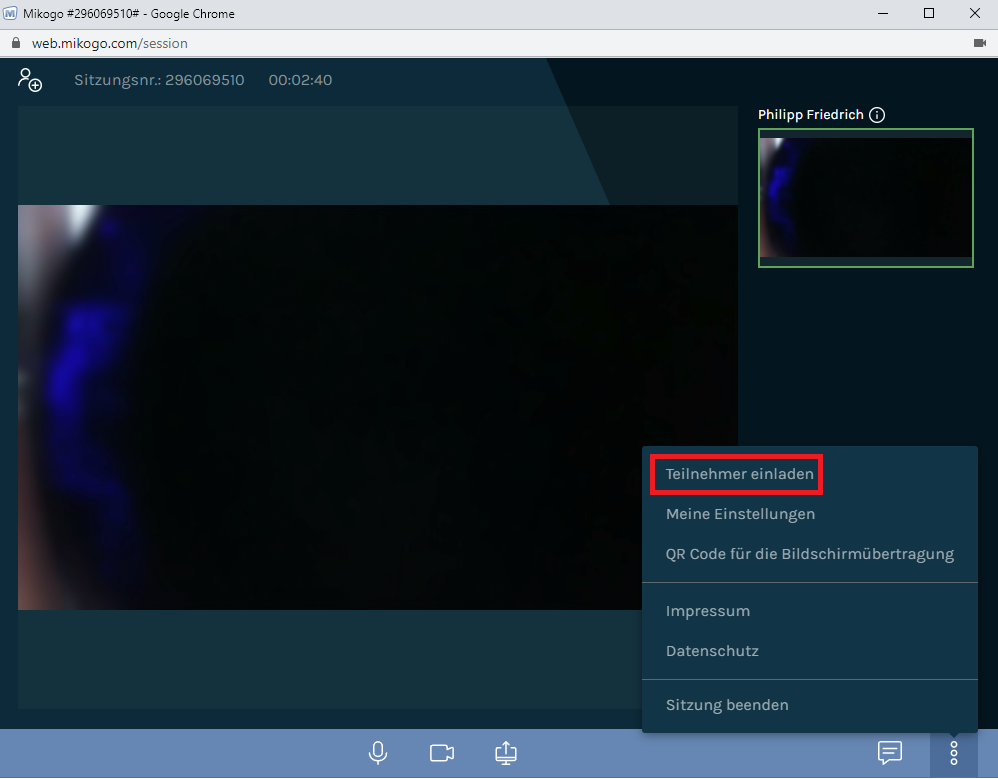Toggle the webcam video
Screen dimensions: 998x779
(442, 753)
